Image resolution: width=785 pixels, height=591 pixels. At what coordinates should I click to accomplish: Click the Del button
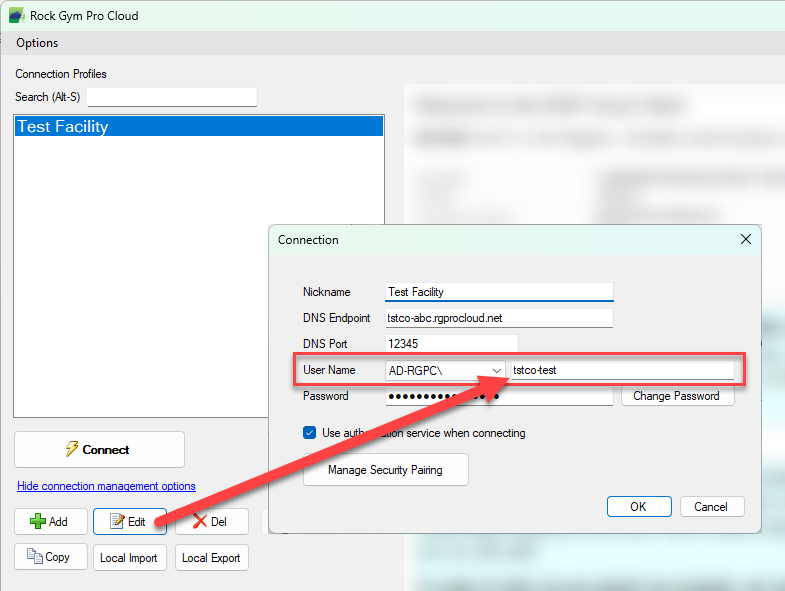pyautogui.click(x=212, y=521)
